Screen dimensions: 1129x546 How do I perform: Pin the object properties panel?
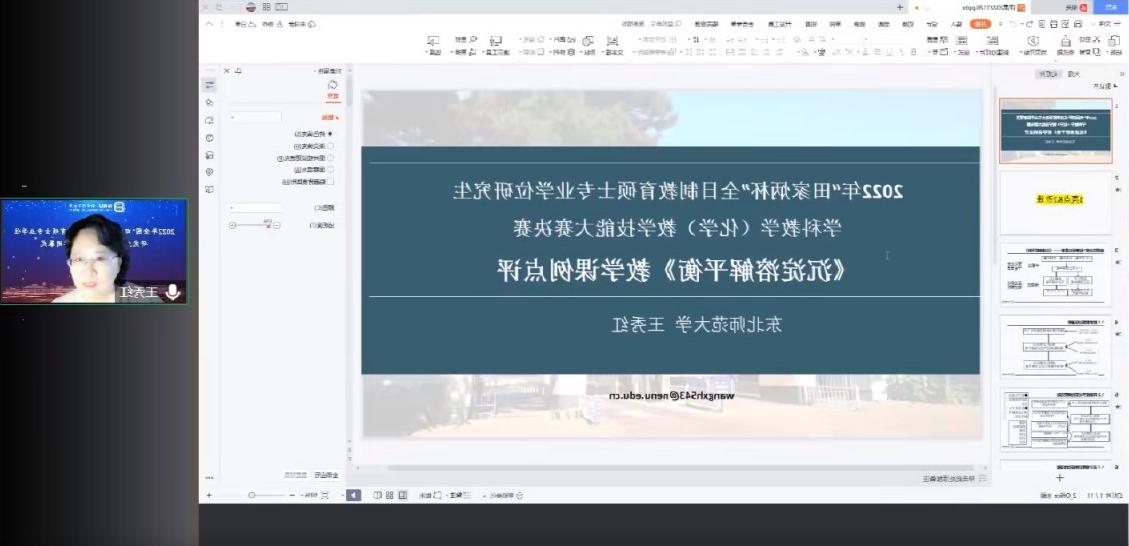(x=238, y=71)
